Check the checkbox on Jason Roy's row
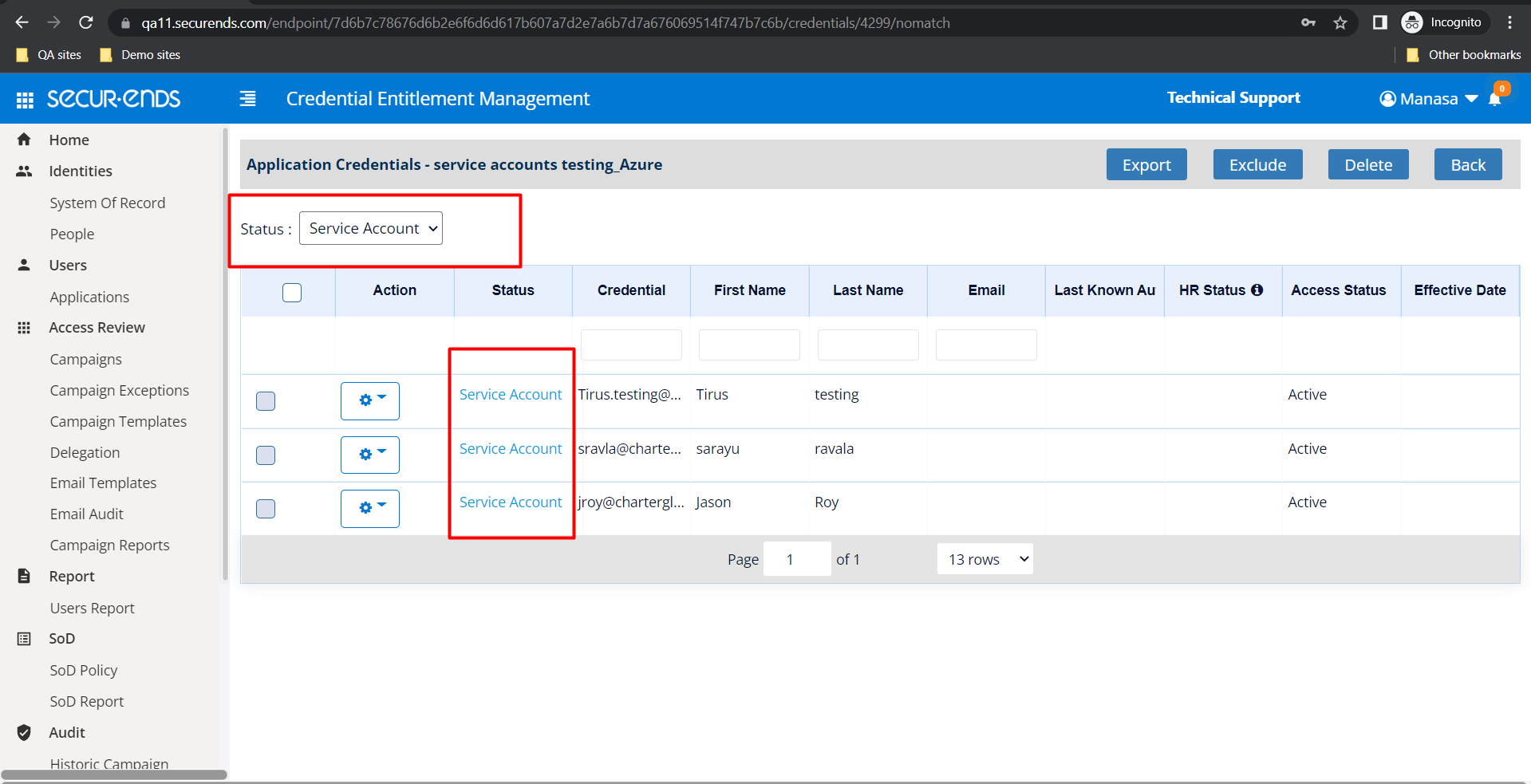The height and width of the screenshot is (784, 1531). tap(265, 508)
